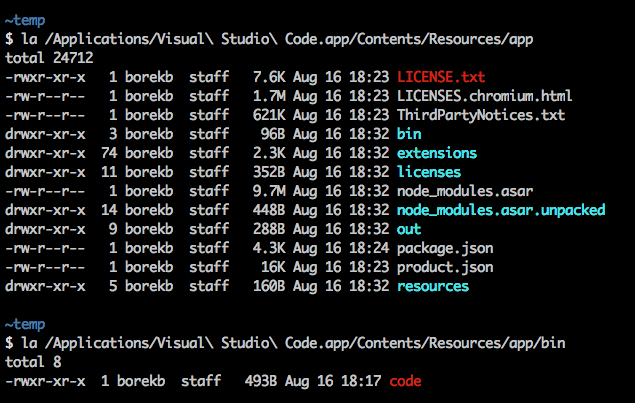Select the 448B size value
Viewport: 635px width, 403px height.
click(x=269, y=210)
